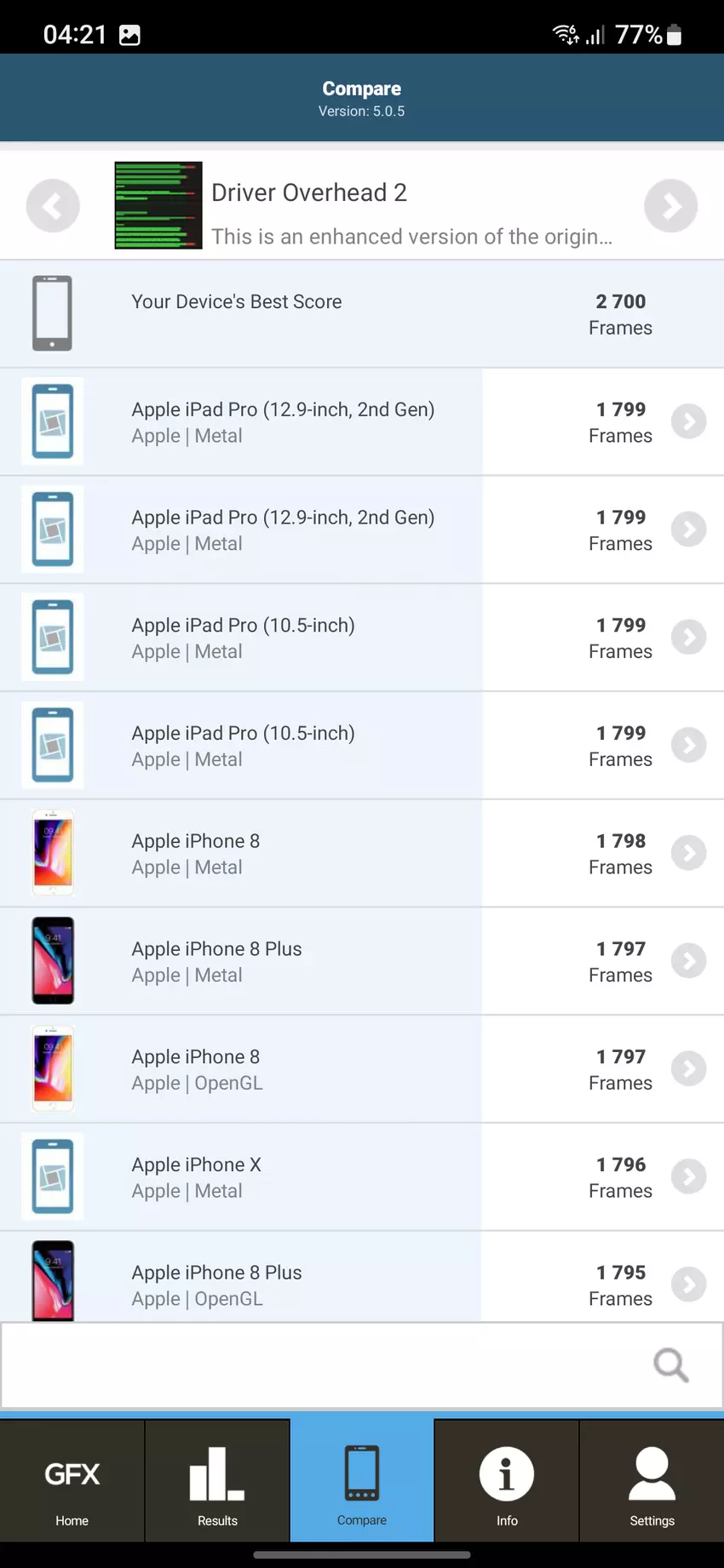Tap the iPhone X placeholder device icon
The height and width of the screenshot is (1568, 724).
53,1176
